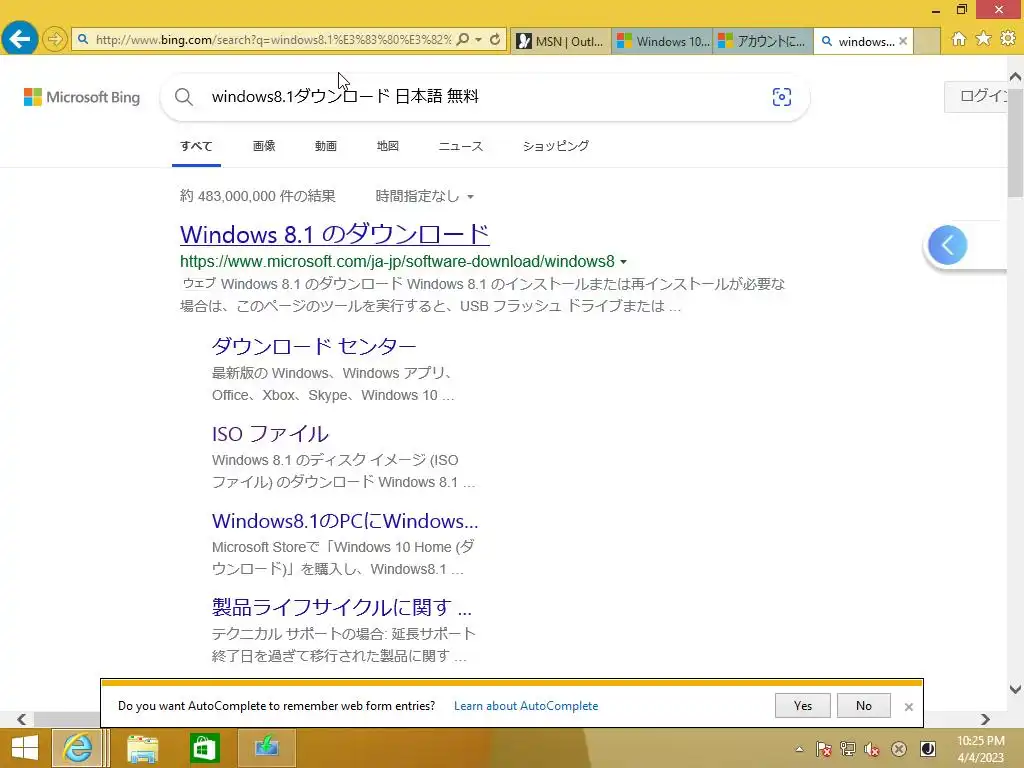Click the tray icon with circled X

click(x=899, y=749)
